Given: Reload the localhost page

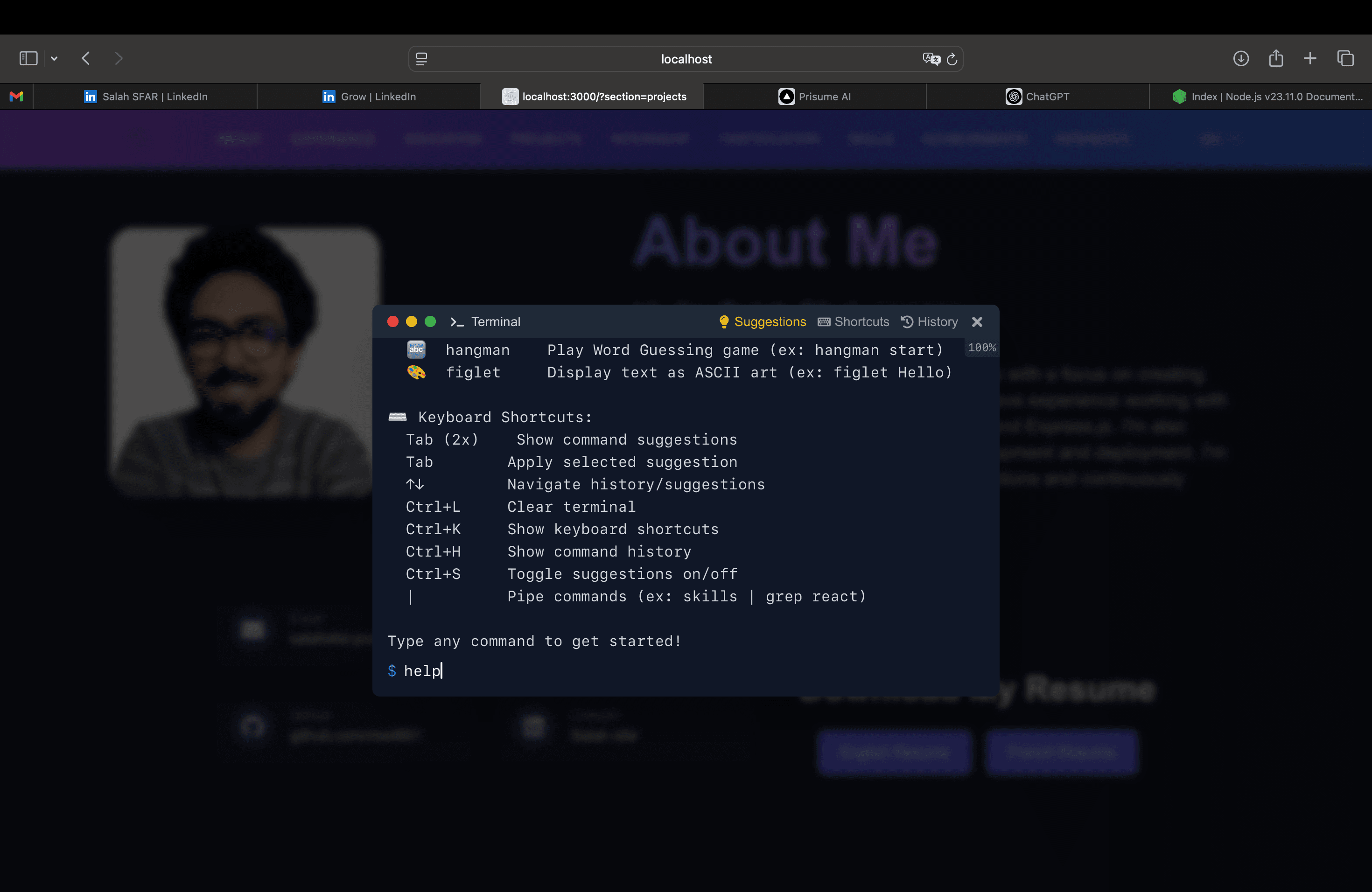Looking at the screenshot, I should pyautogui.click(x=952, y=58).
